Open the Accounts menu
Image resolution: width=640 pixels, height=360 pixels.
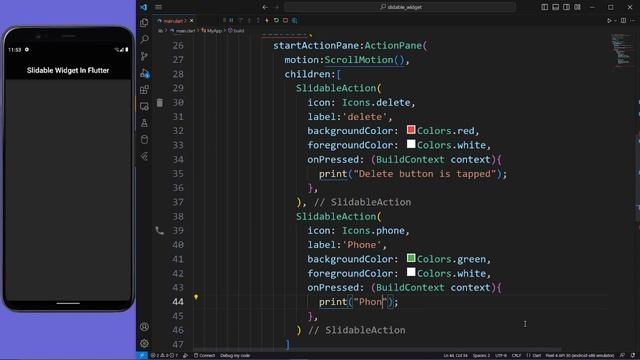144,327
